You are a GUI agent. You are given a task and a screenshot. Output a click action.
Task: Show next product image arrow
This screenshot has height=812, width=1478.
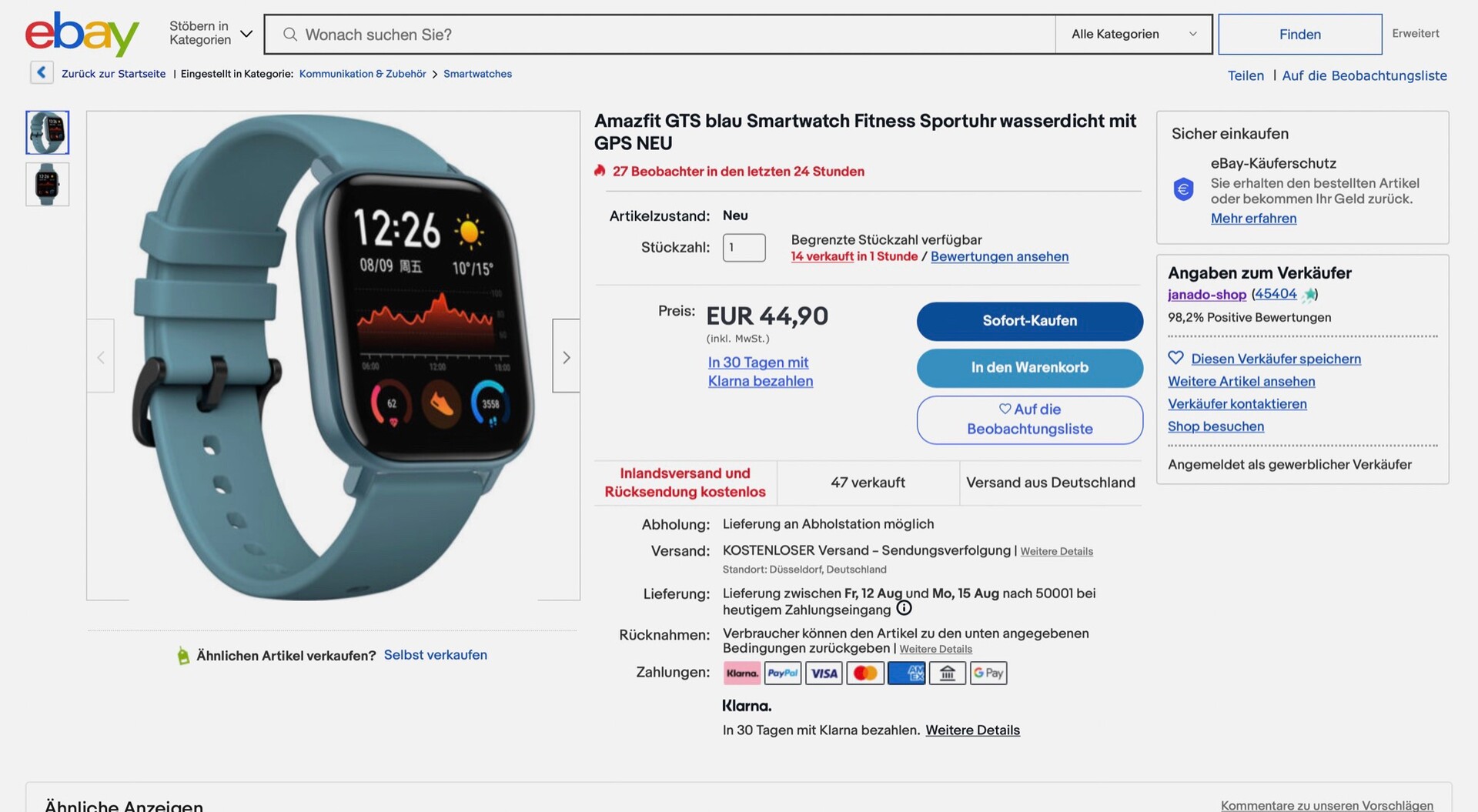566,356
